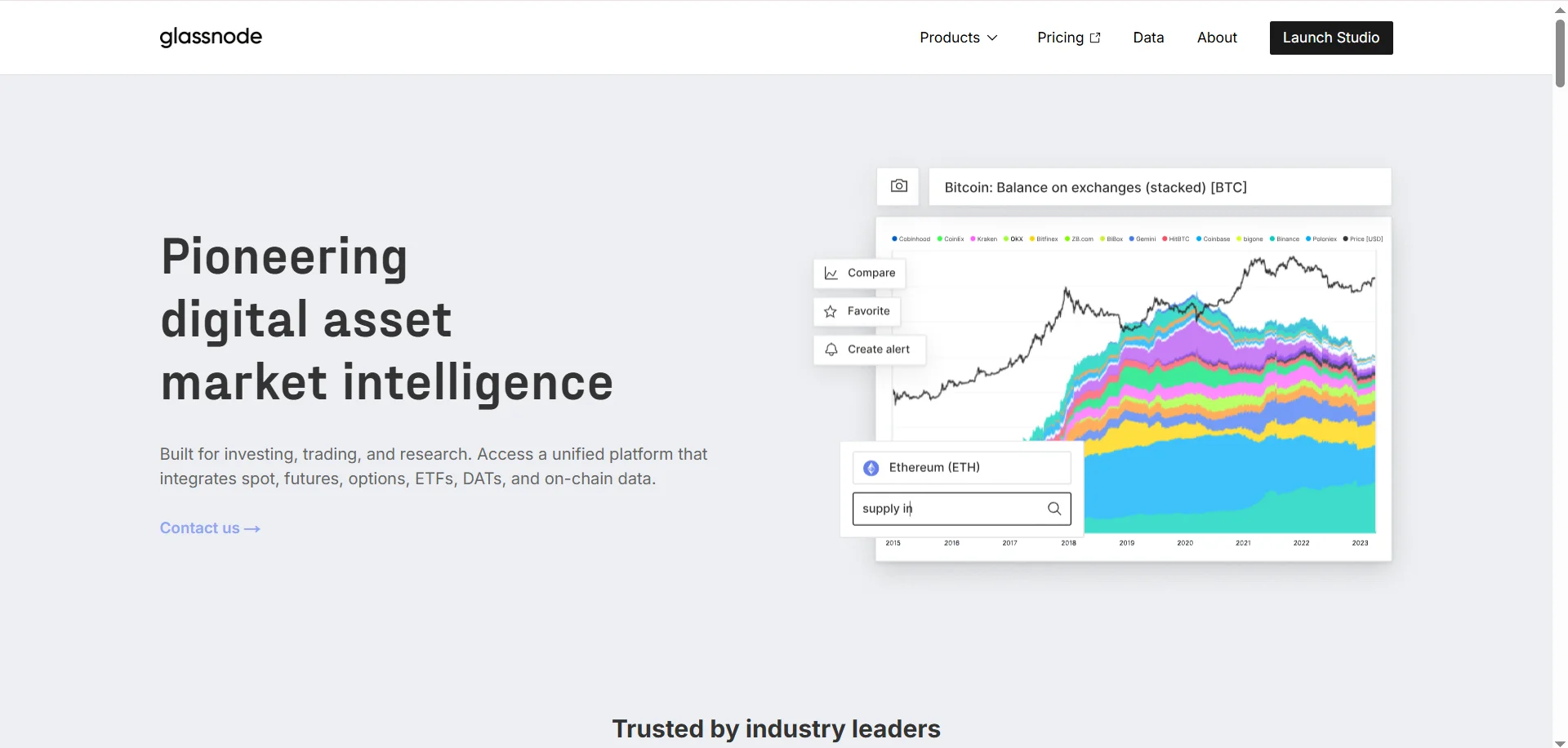
Task: Expand the Products dropdown menu
Action: [959, 38]
